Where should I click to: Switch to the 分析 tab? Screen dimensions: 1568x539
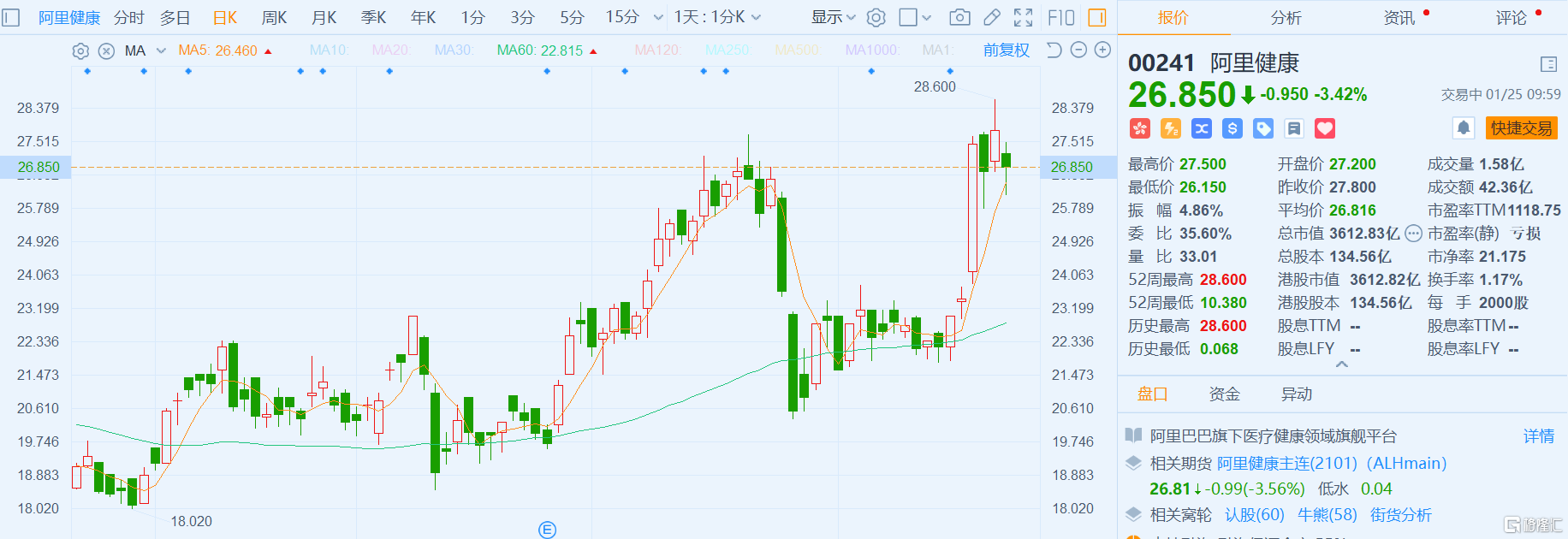(x=1286, y=17)
